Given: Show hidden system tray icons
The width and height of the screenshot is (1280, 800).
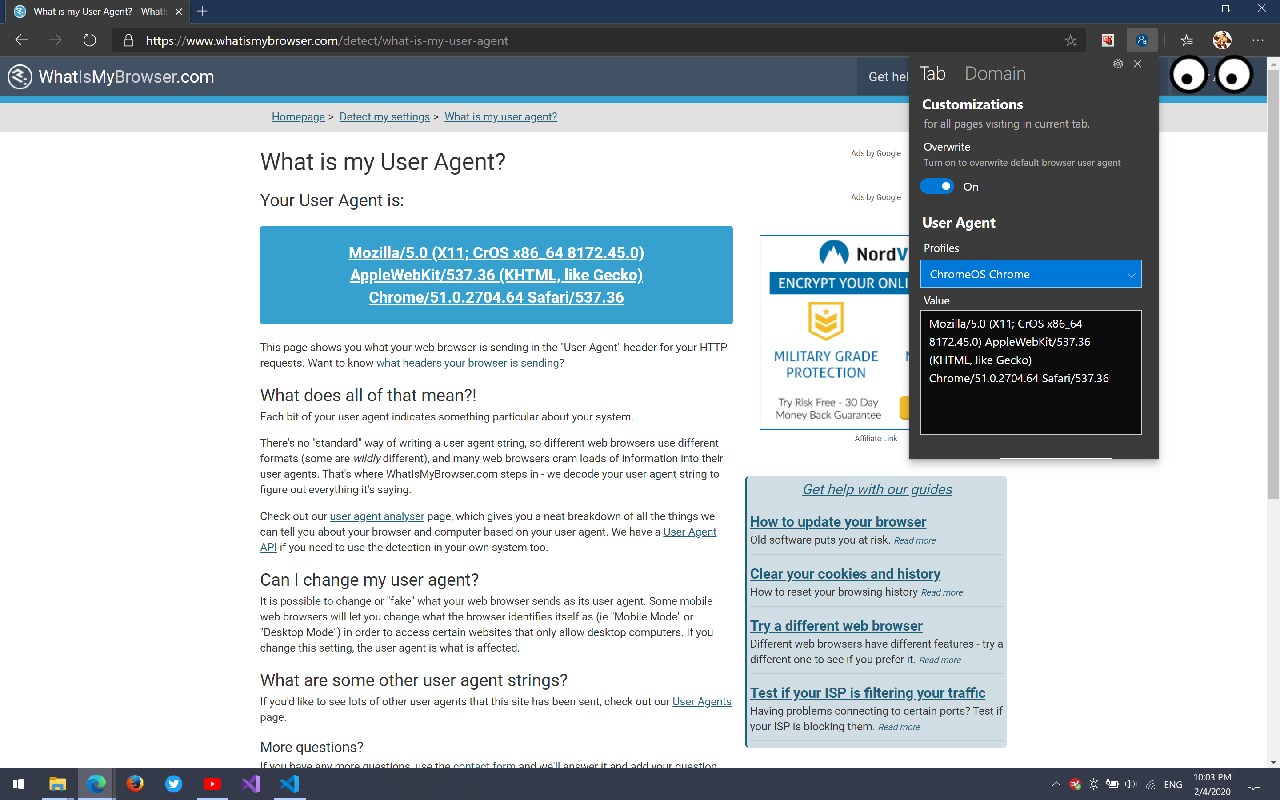Looking at the screenshot, I should (1056, 785).
